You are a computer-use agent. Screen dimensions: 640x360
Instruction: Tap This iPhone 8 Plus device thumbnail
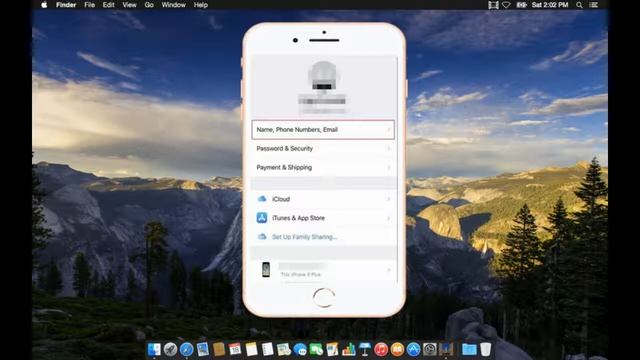pyautogui.click(x=266, y=270)
